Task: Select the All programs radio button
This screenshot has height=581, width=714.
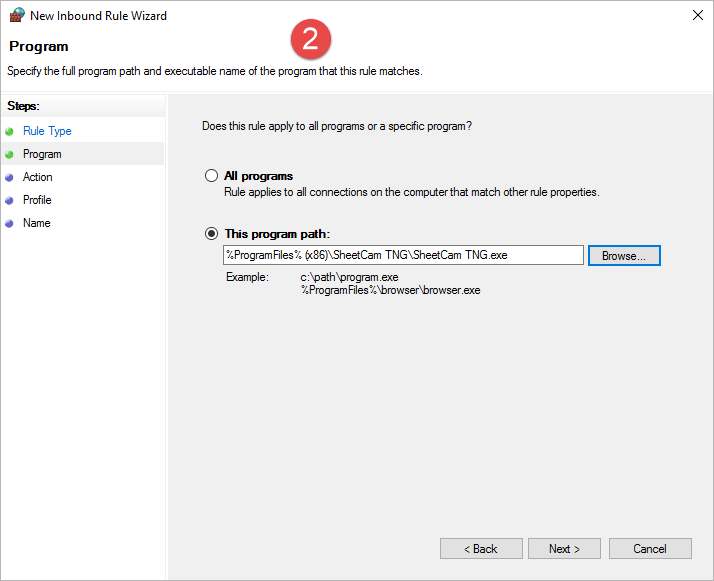Action: coord(211,176)
